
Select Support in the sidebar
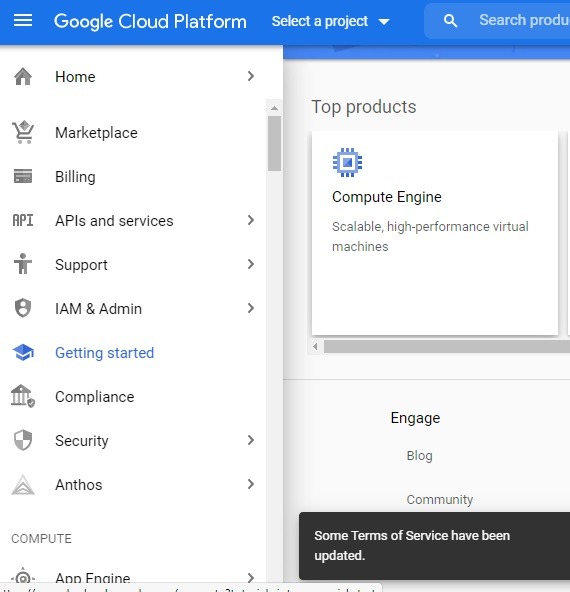[133, 265]
